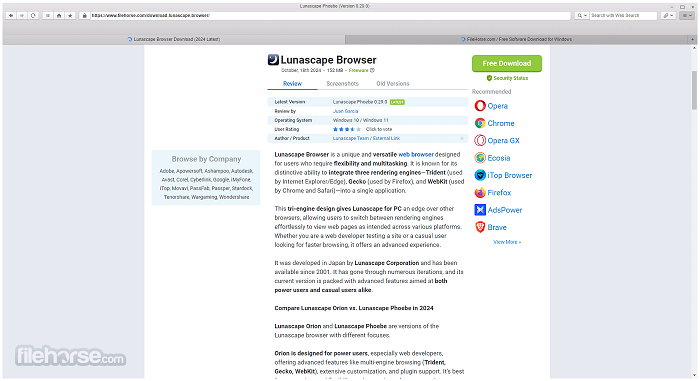Viewport: 700px width, 381px height.
Task: Click the Opera logo icon
Action: (x=480, y=106)
